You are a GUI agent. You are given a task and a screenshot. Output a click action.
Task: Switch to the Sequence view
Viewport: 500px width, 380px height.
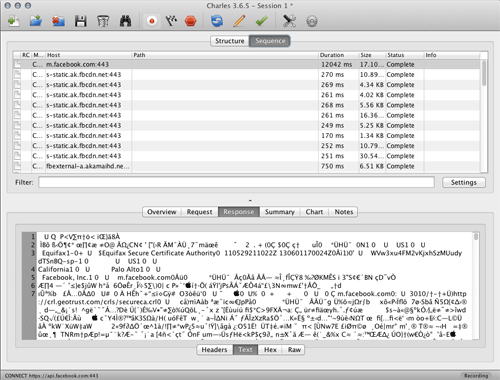[270, 41]
